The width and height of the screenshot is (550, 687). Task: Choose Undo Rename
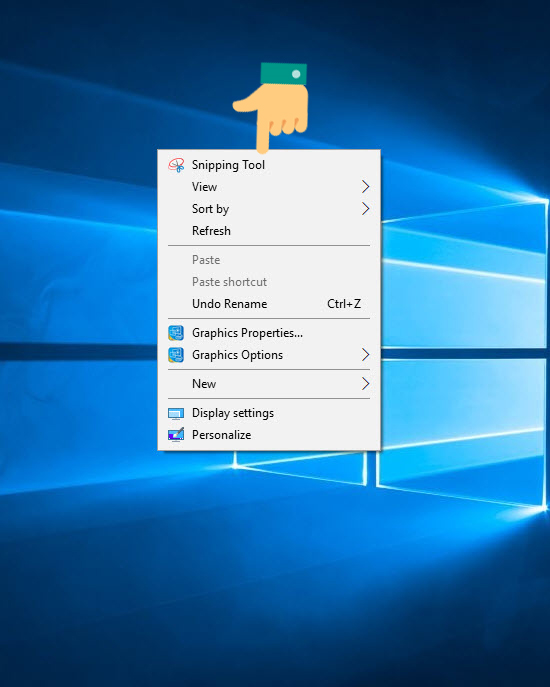pyautogui.click(x=269, y=304)
